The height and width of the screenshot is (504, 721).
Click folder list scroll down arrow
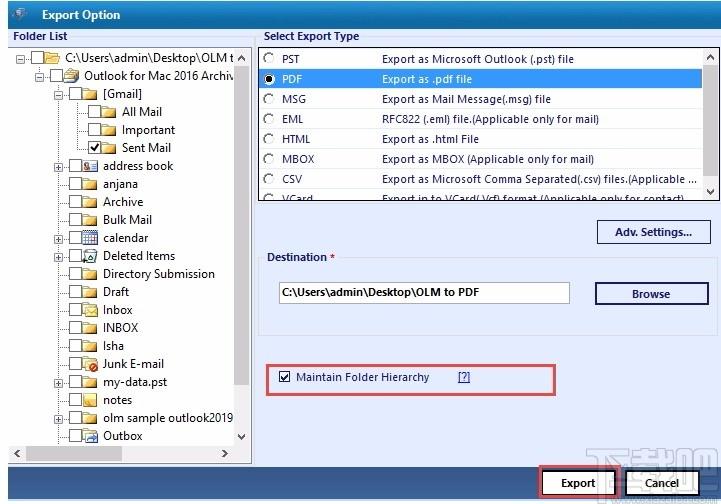(241, 436)
